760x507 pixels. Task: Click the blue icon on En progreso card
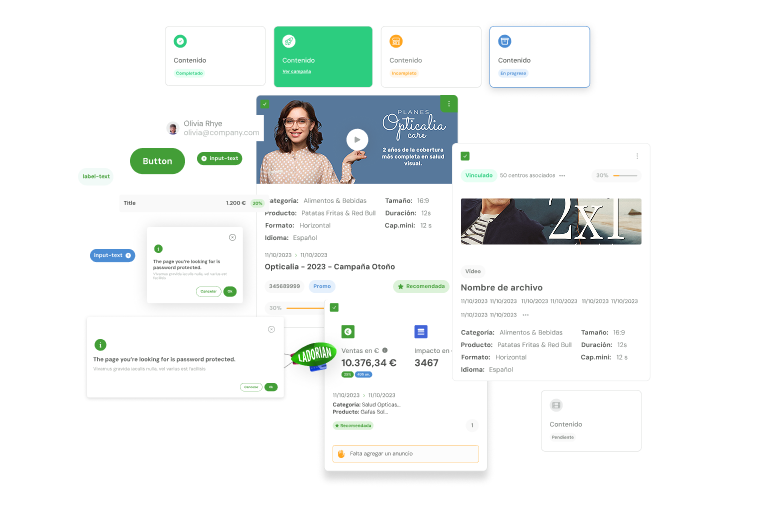coord(505,41)
